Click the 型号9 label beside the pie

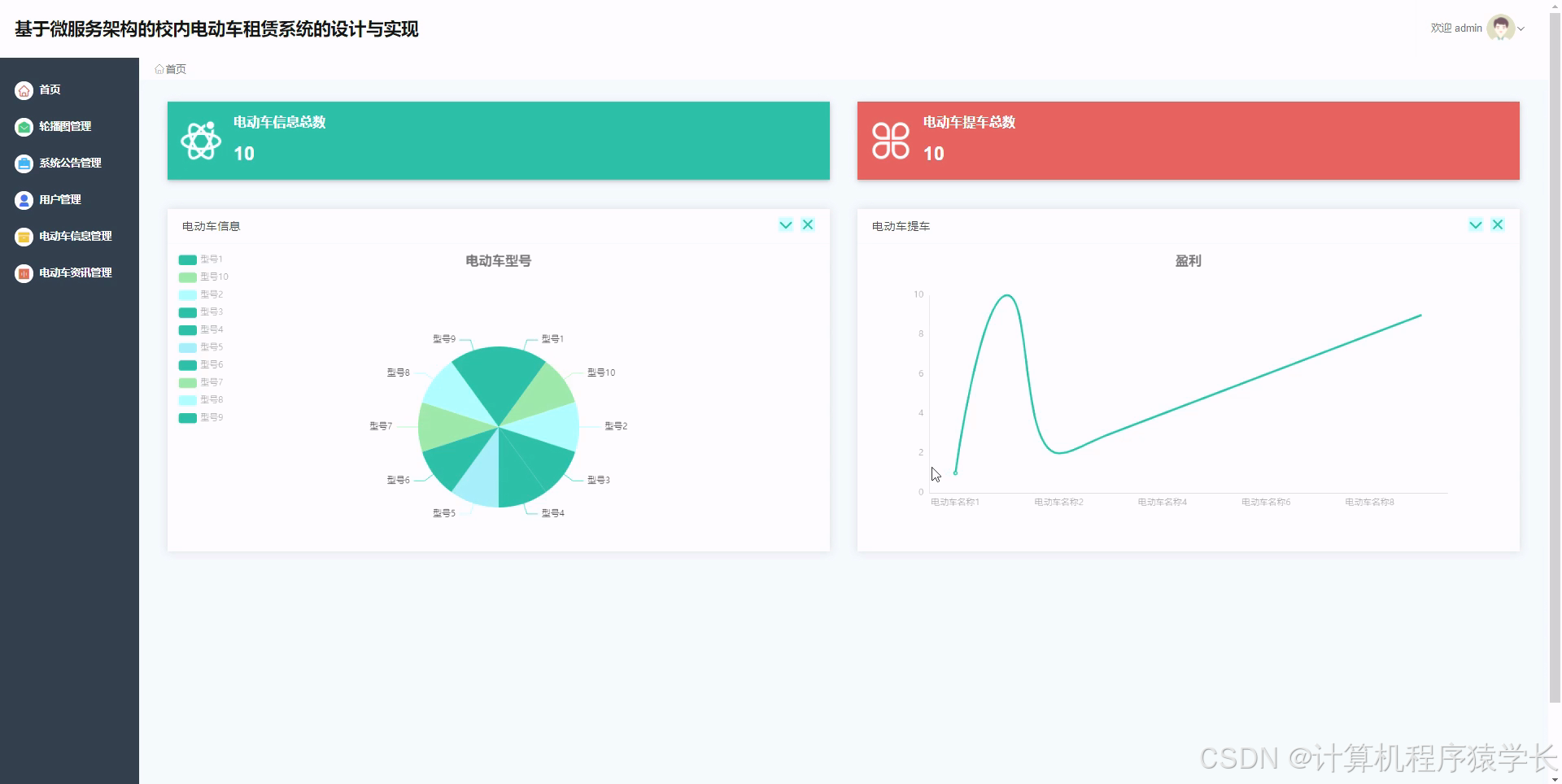click(444, 339)
